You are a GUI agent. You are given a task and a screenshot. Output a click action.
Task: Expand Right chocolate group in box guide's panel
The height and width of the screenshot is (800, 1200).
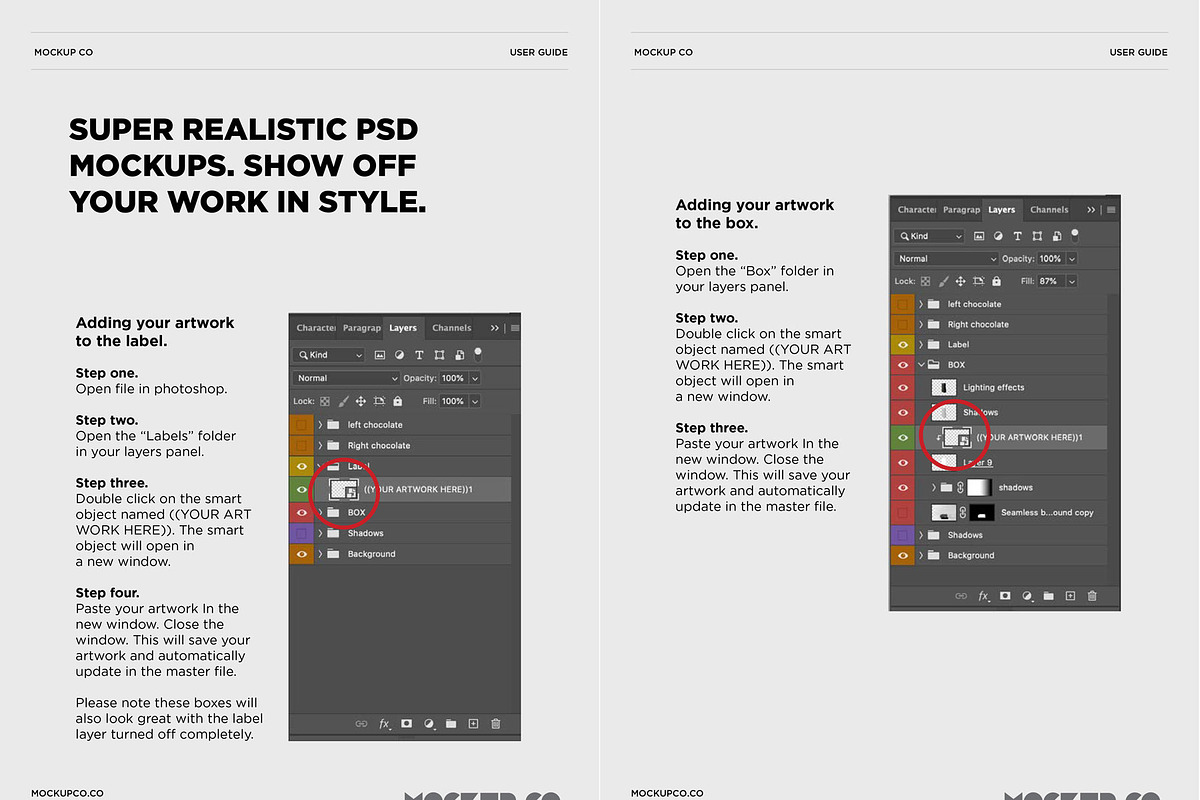[x=921, y=324]
